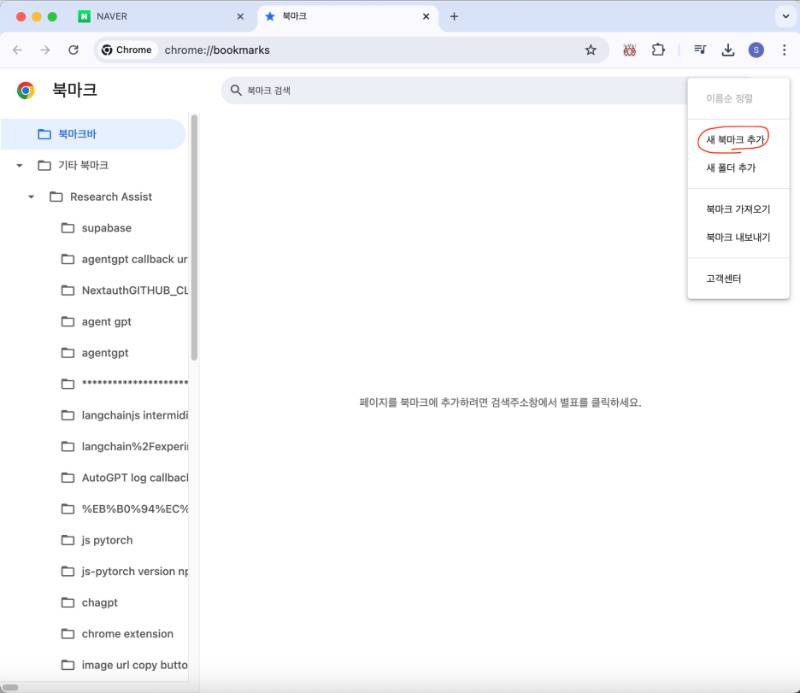Screen dimensions: 800x693
Task: Reload the page
Action: 73,50
